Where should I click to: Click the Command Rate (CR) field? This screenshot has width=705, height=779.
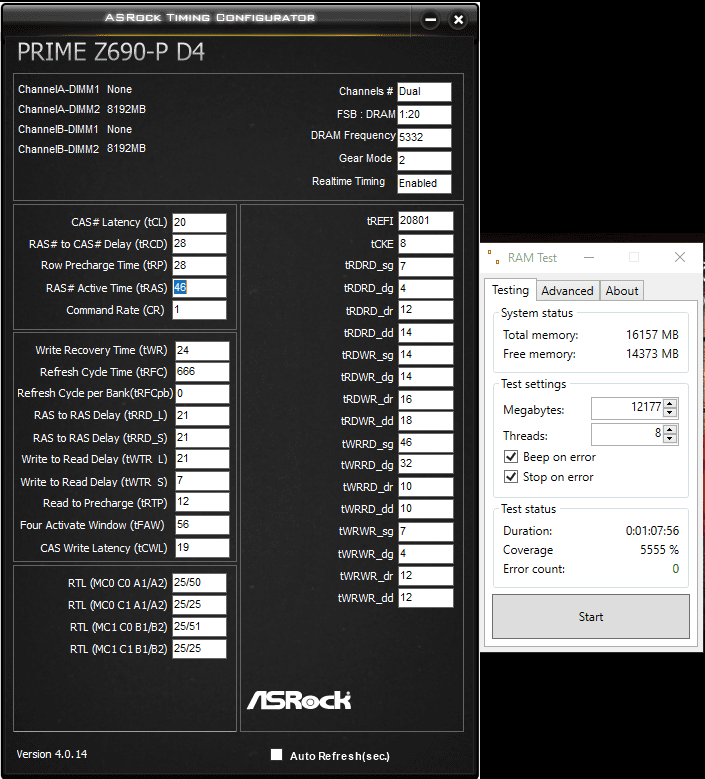pyautogui.click(x=199, y=310)
